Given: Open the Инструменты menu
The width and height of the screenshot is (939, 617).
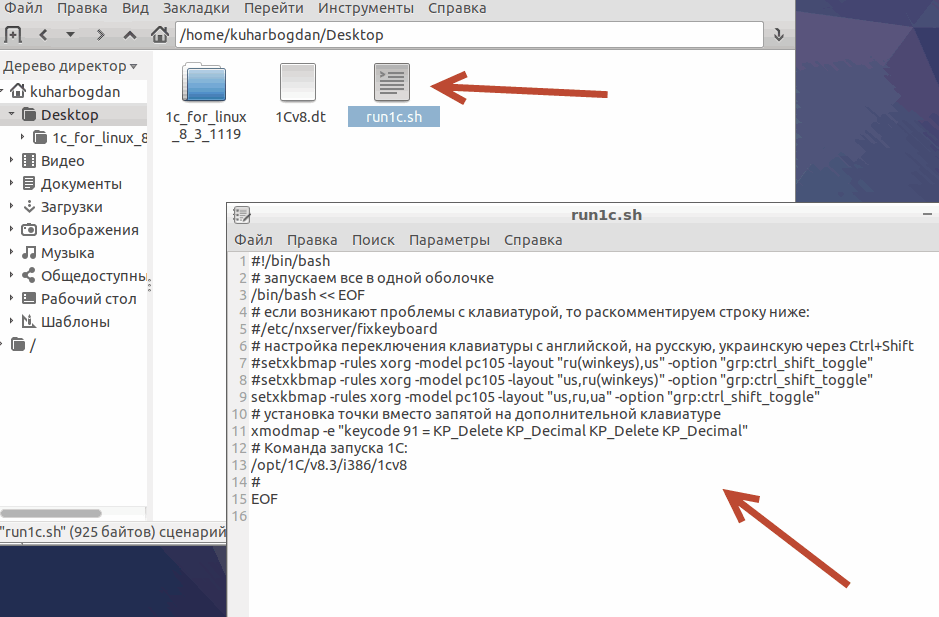Looking at the screenshot, I should [366, 8].
